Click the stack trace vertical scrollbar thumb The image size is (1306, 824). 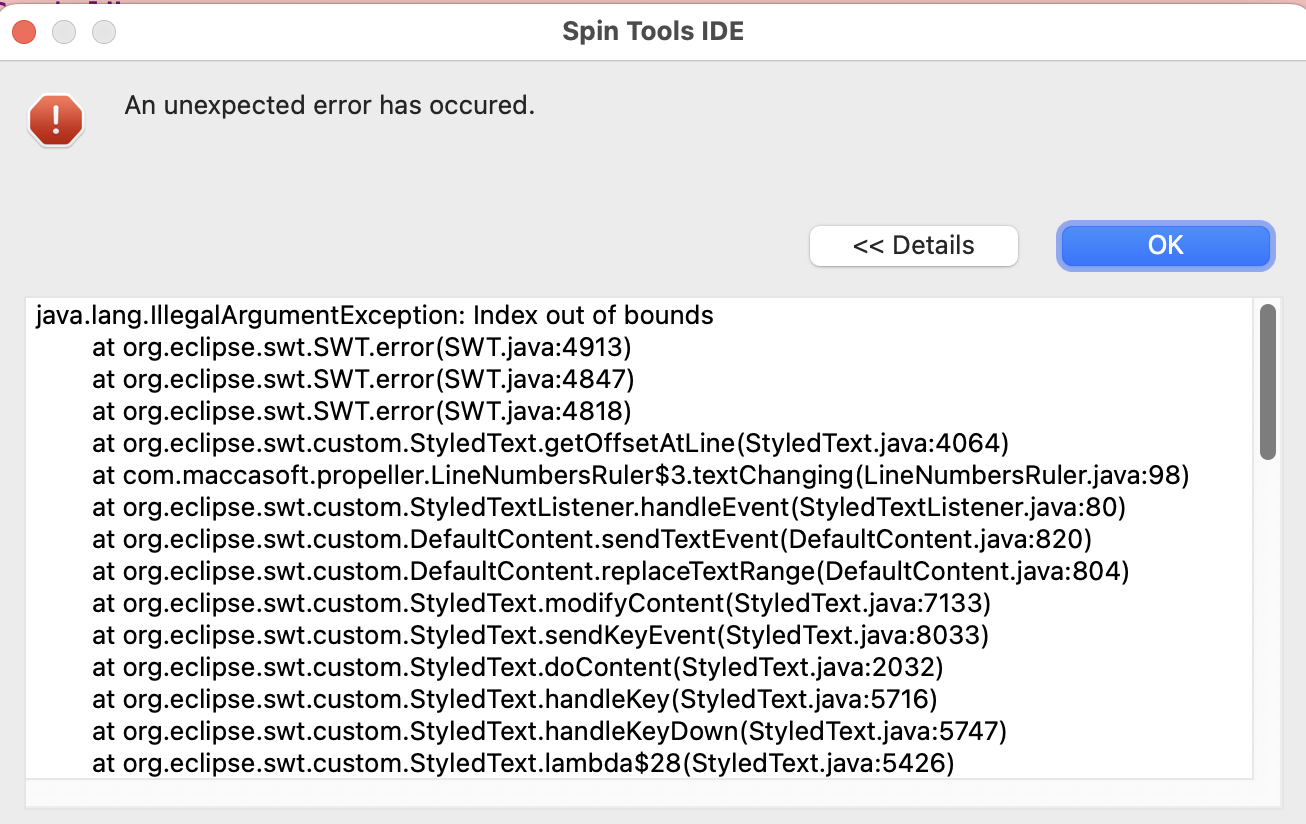(x=1267, y=383)
